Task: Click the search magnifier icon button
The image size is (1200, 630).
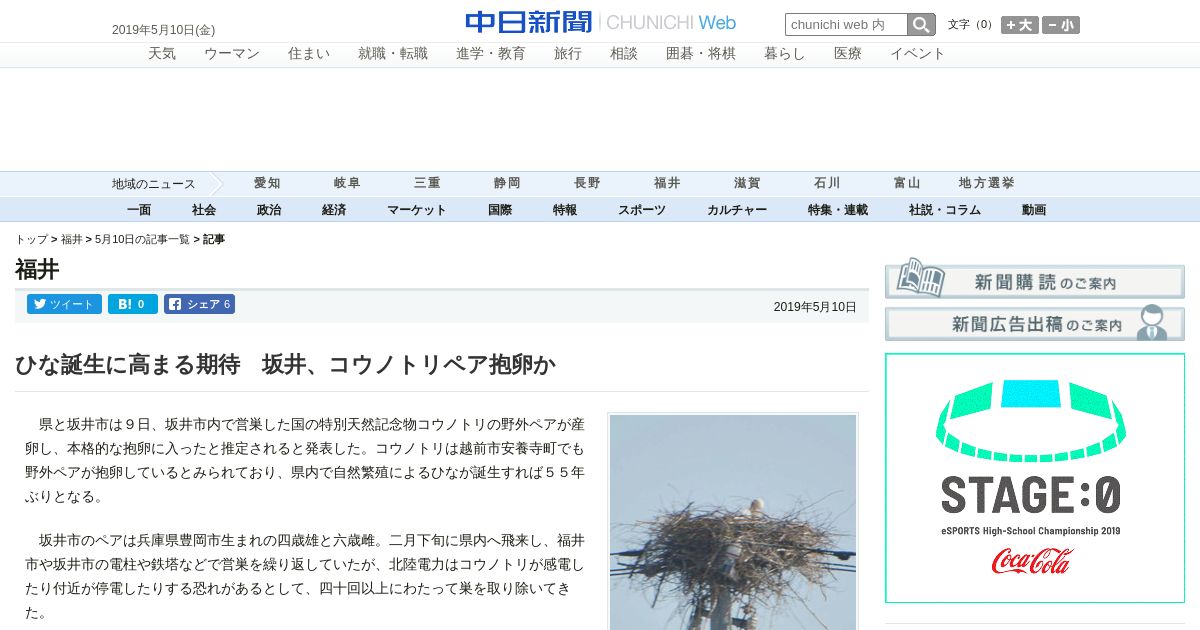Action: click(921, 25)
